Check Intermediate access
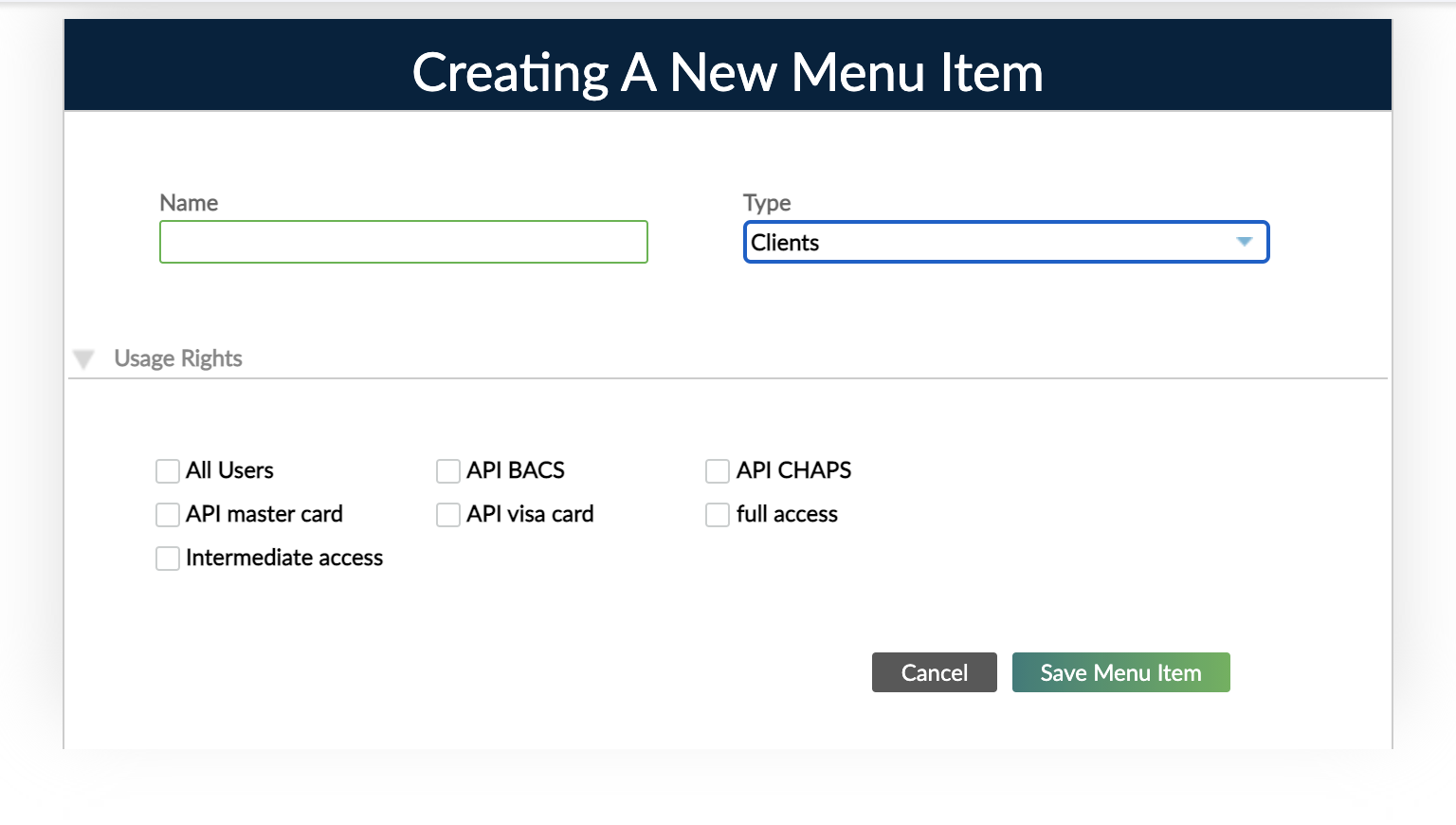This screenshot has width=1456, height=825. pyautogui.click(x=167, y=558)
